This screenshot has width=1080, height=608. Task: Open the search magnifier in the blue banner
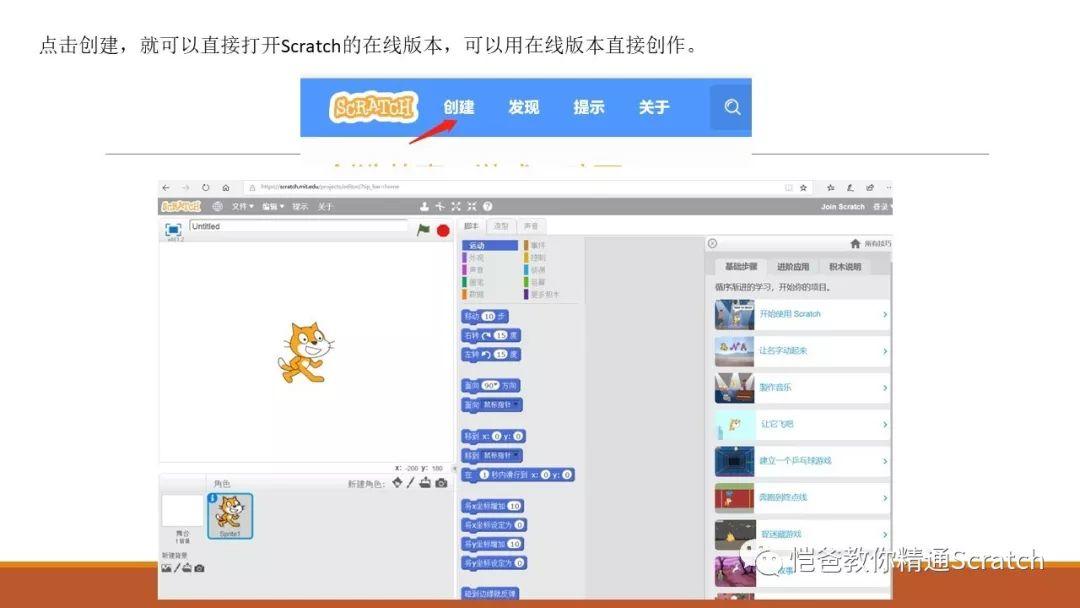pos(732,107)
